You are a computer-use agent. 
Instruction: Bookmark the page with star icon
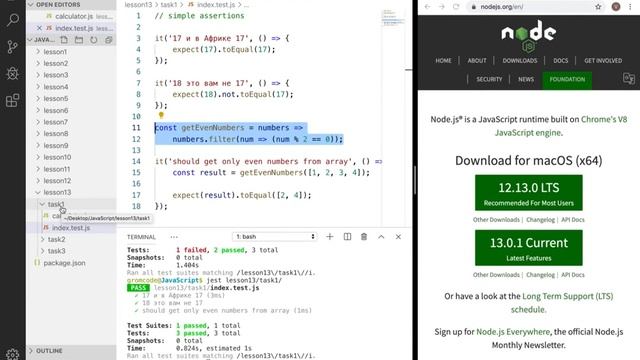tap(598, 7)
